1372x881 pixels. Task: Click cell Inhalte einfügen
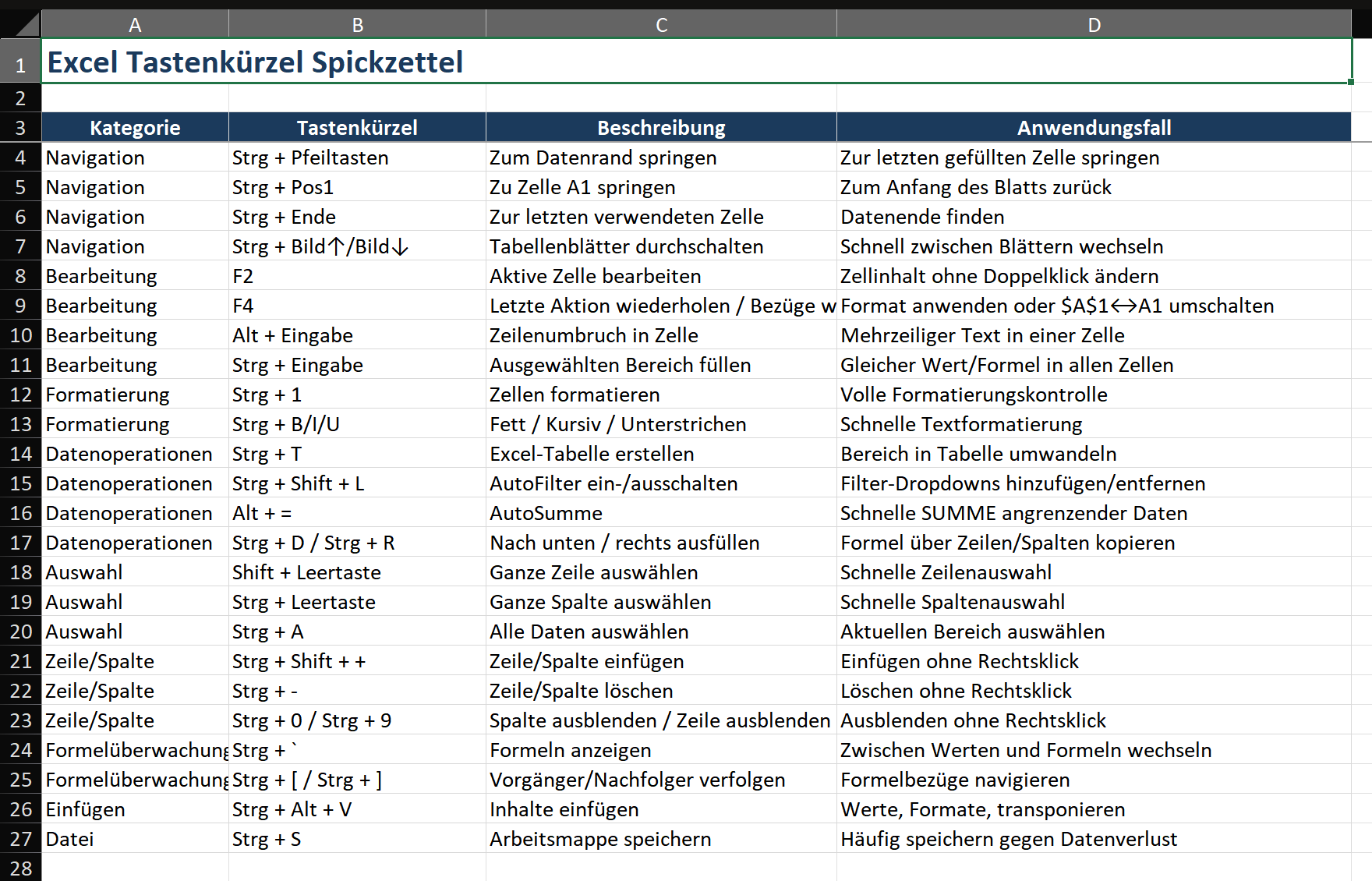(661, 809)
